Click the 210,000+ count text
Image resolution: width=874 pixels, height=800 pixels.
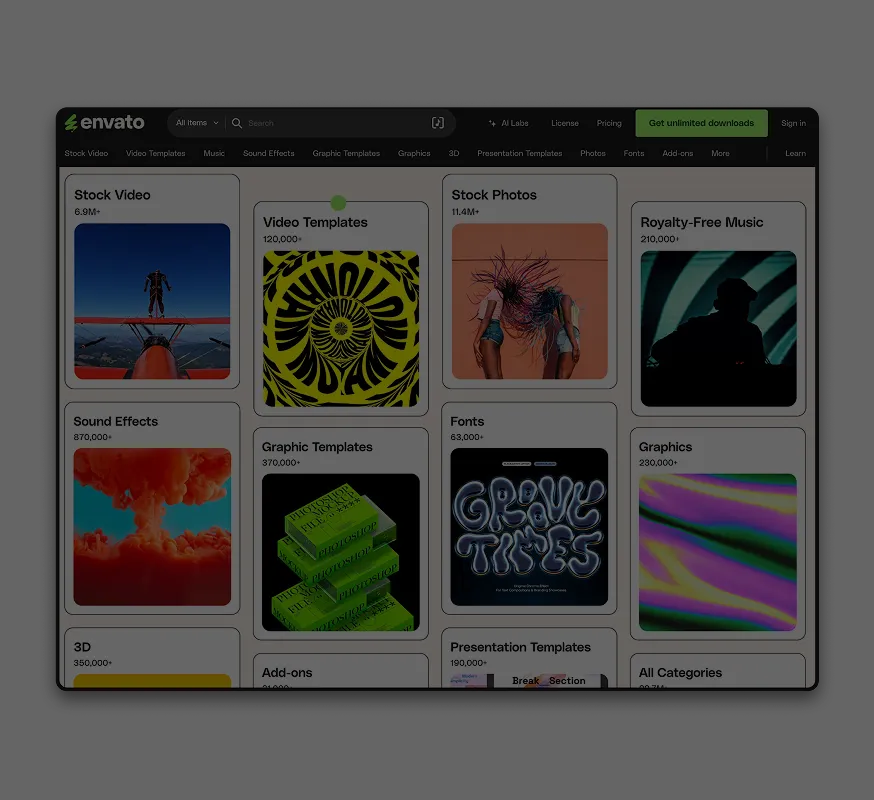coord(660,239)
